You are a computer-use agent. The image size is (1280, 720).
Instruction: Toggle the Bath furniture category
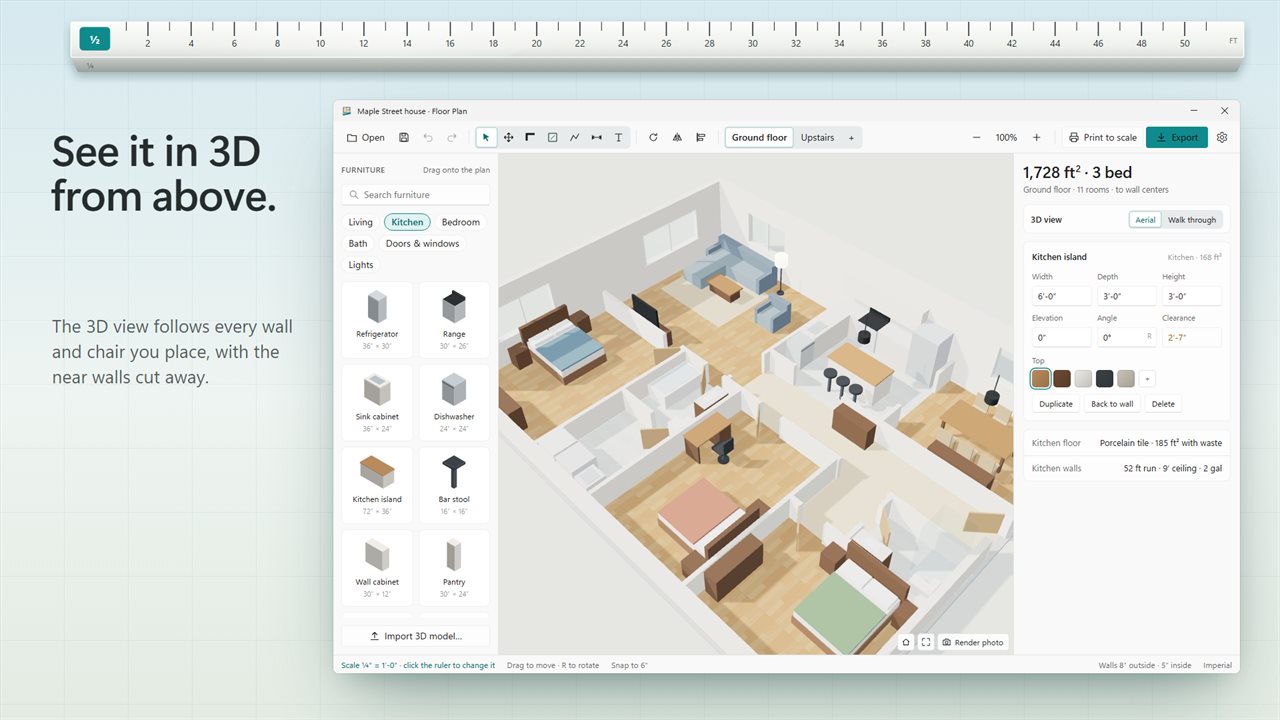[358, 244]
